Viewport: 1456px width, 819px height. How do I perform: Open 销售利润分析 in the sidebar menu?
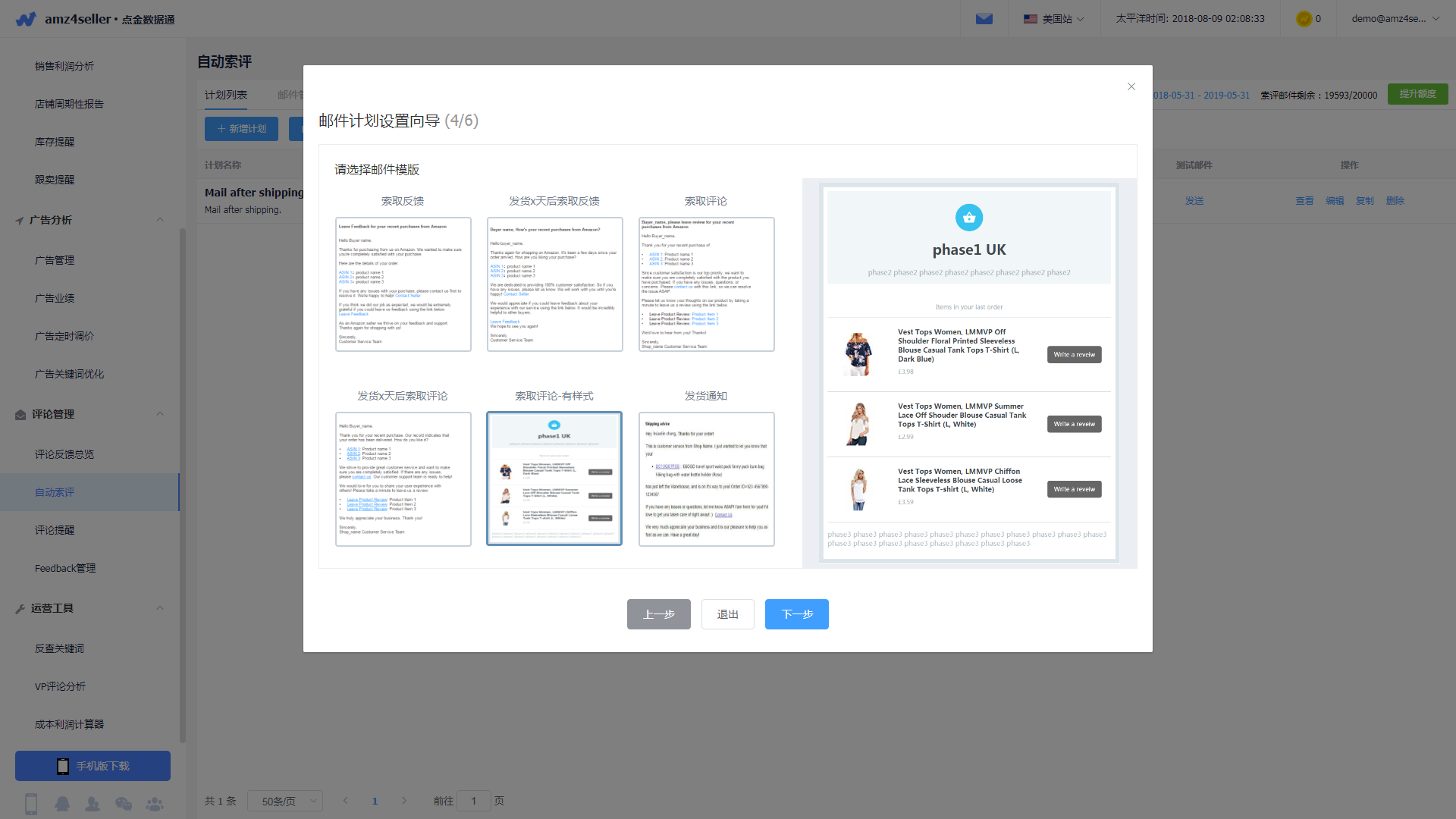coord(64,66)
